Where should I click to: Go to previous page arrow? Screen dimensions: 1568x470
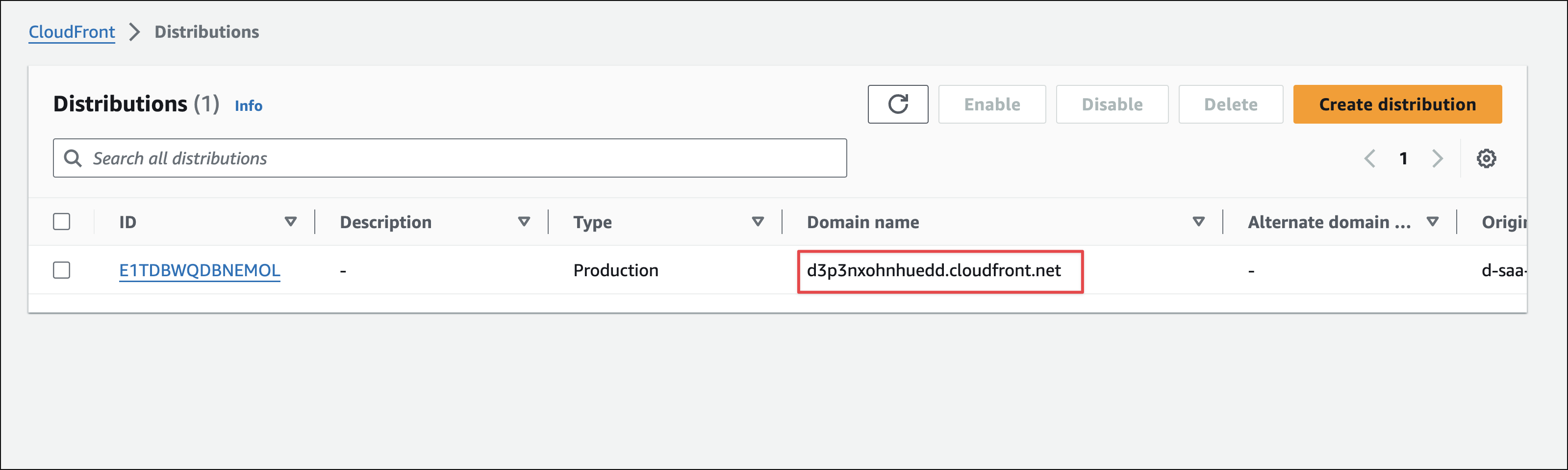click(x=1369, y=158)
